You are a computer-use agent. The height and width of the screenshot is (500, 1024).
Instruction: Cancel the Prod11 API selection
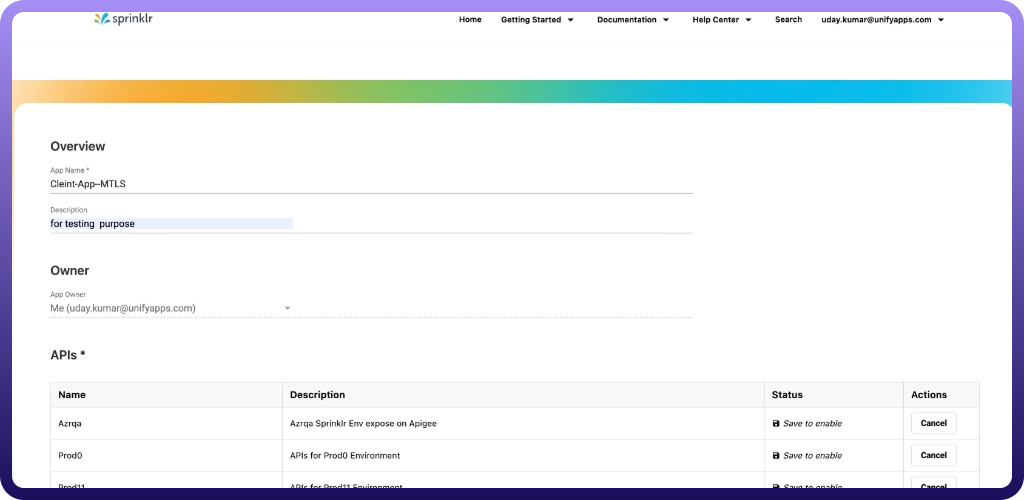(933, 484)
